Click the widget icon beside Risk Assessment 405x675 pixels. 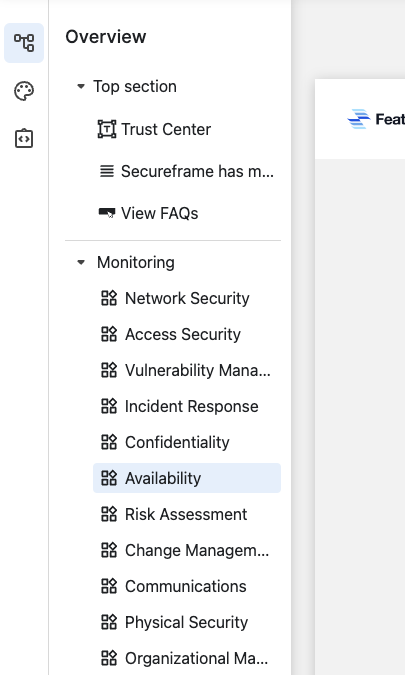click(x=109, y=514)
